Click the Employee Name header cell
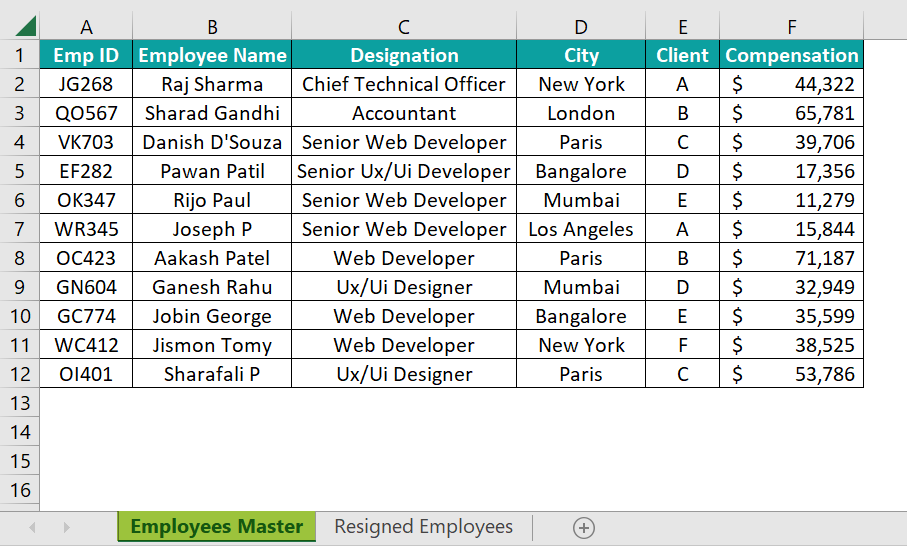Viewport: 907px width, 546px height. pos(212,55)
